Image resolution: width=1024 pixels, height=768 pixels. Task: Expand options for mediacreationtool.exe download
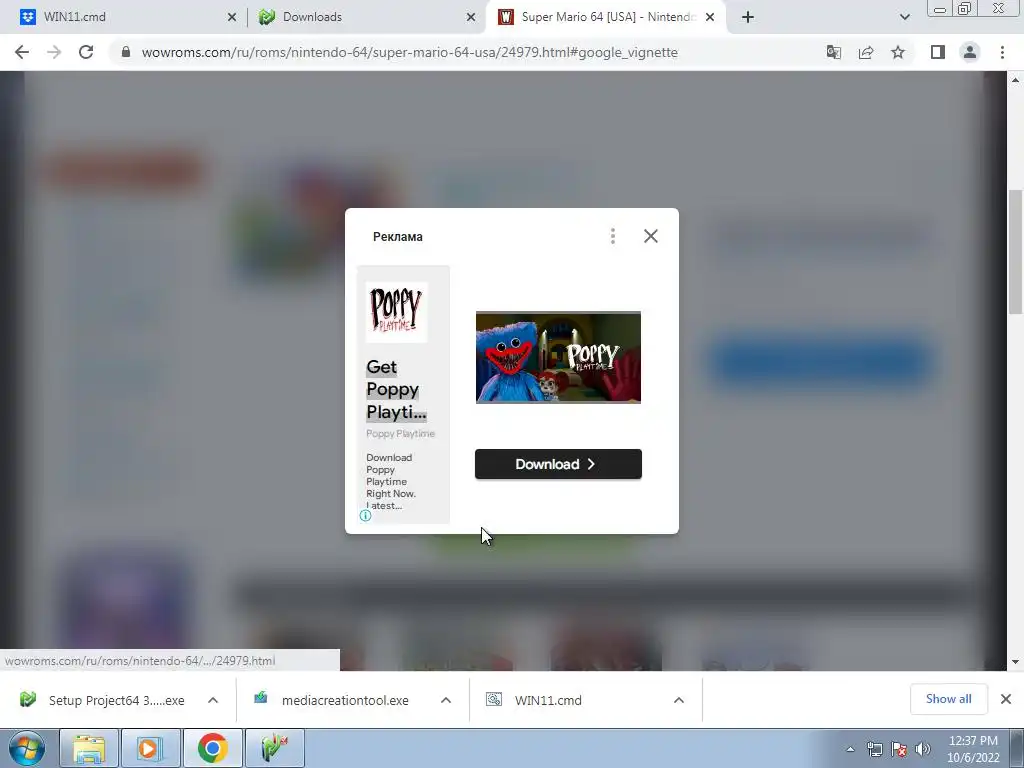[x=445, y=700]
